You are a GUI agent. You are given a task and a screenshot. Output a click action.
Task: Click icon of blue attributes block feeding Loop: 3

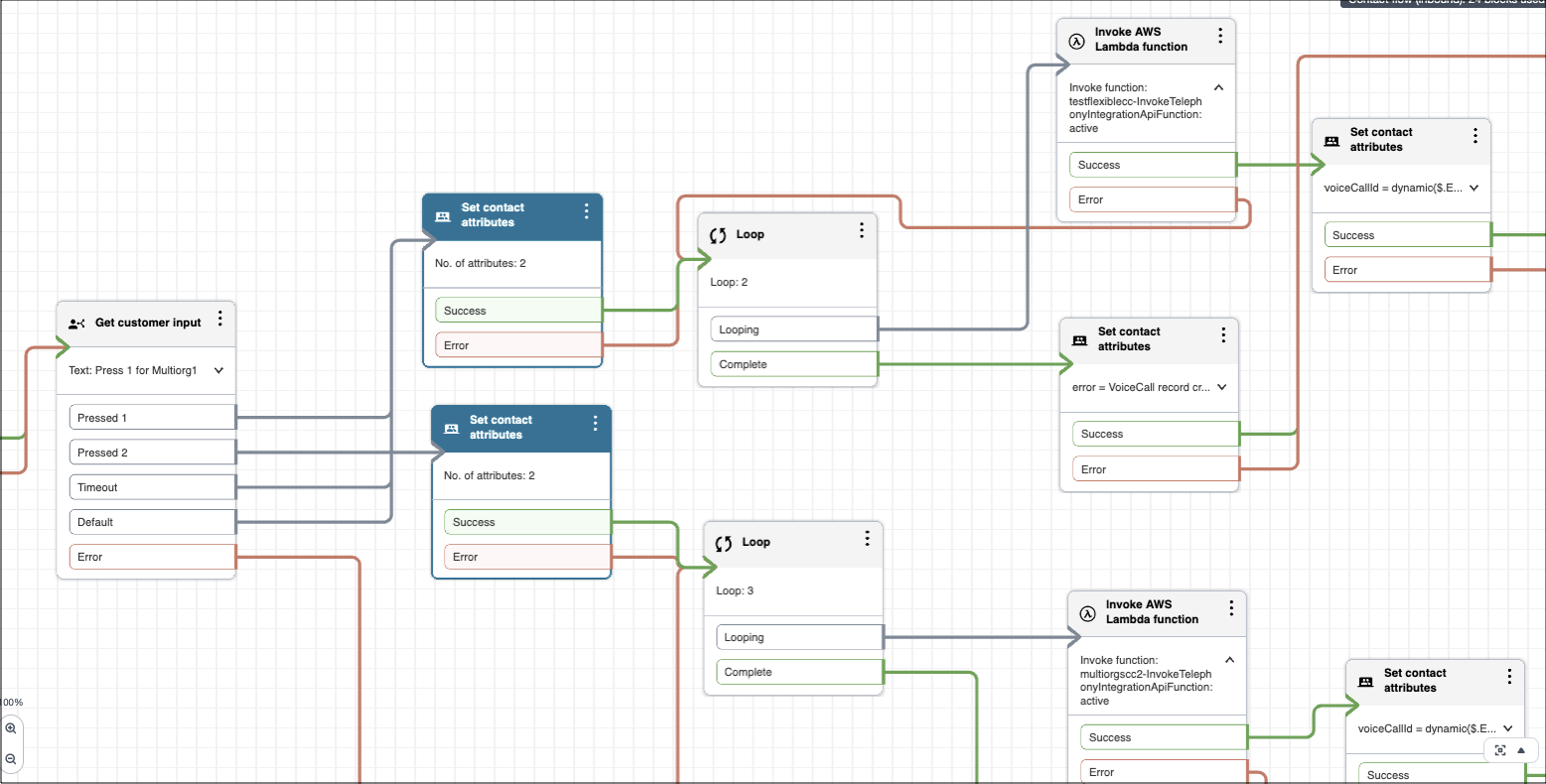[x=452, y=429]
